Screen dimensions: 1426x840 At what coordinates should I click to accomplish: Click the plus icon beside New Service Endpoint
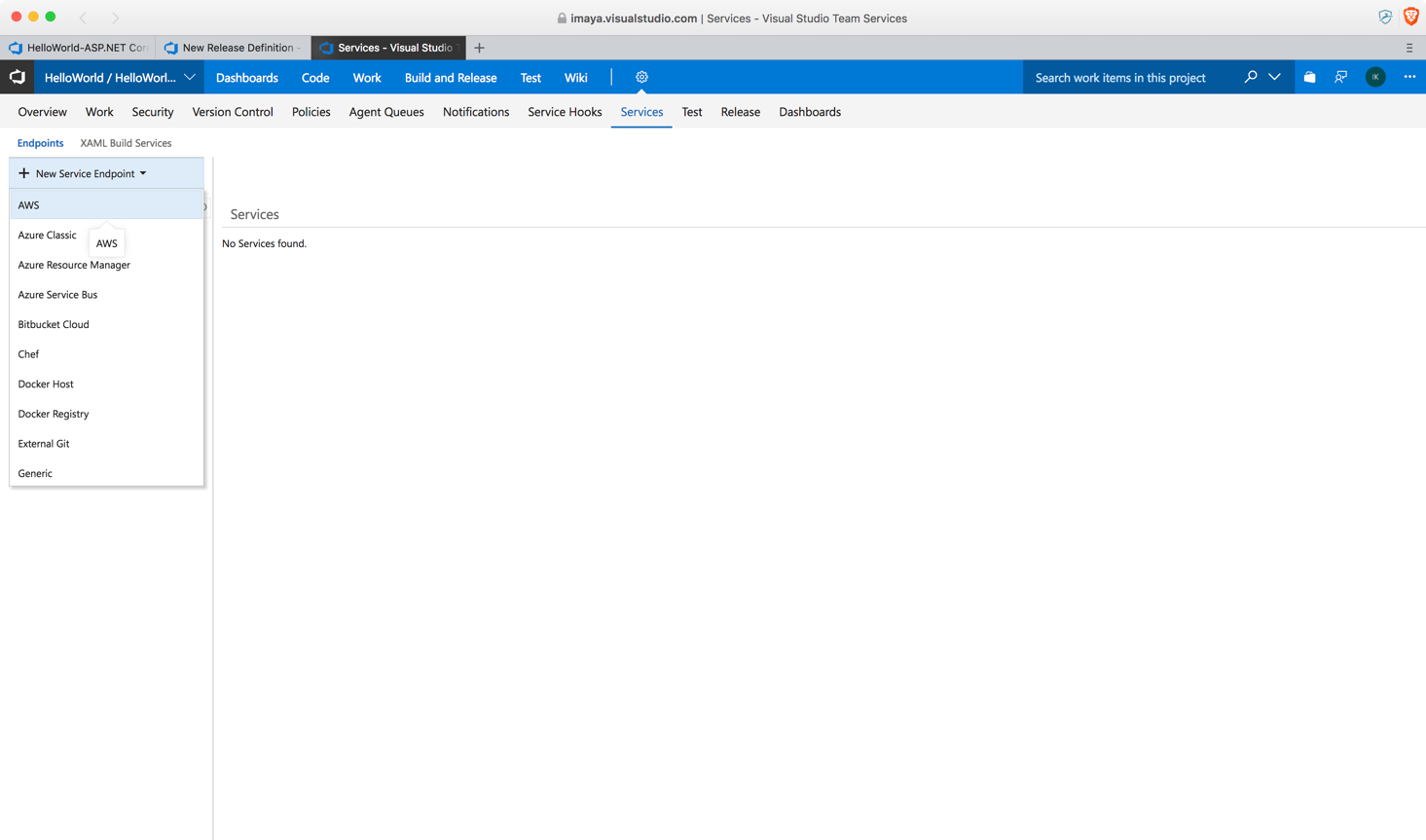[x=23, y=173]
